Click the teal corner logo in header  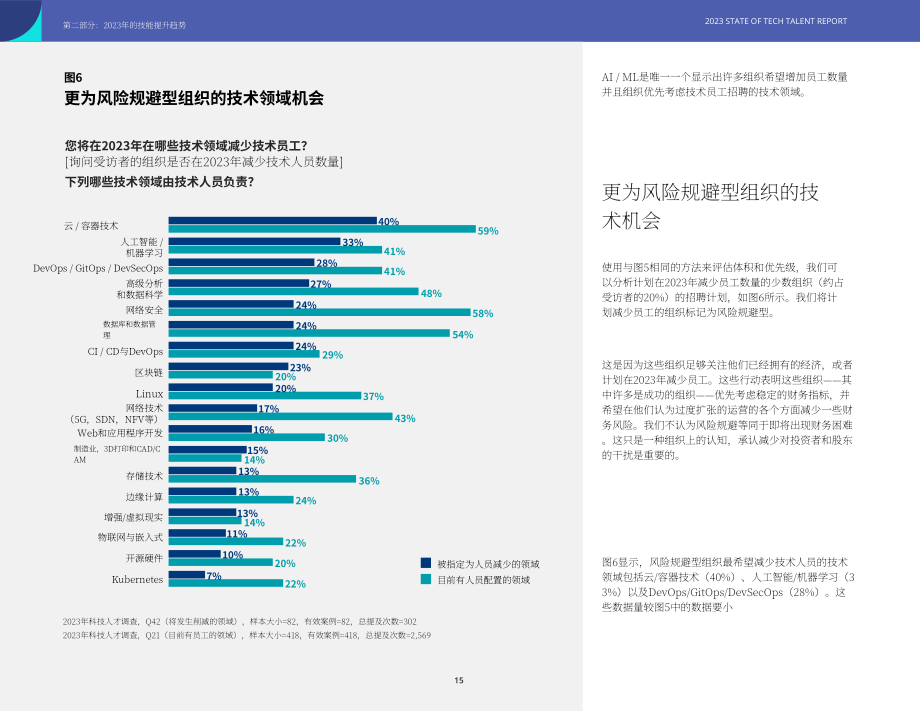(21, 21)
